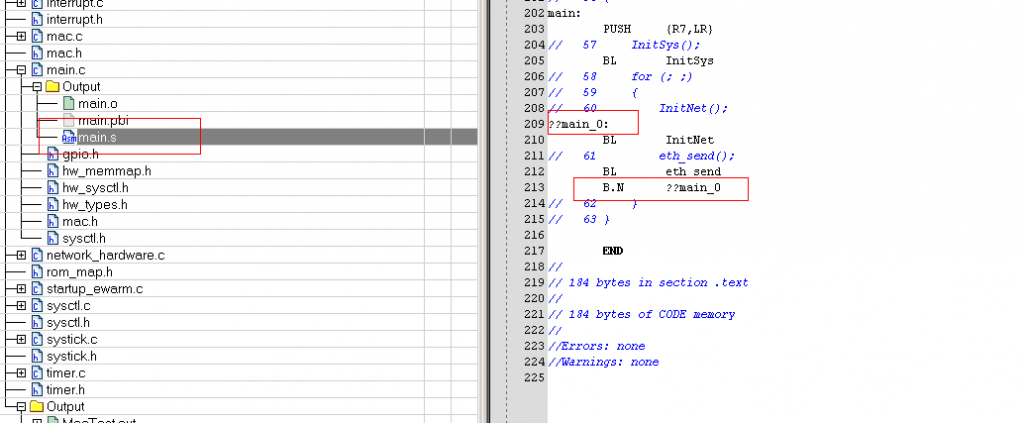Click the gpio.h header file icon
Viewport: 1024px width, 423px height.
pyautogui.click(x=53, y=154)
